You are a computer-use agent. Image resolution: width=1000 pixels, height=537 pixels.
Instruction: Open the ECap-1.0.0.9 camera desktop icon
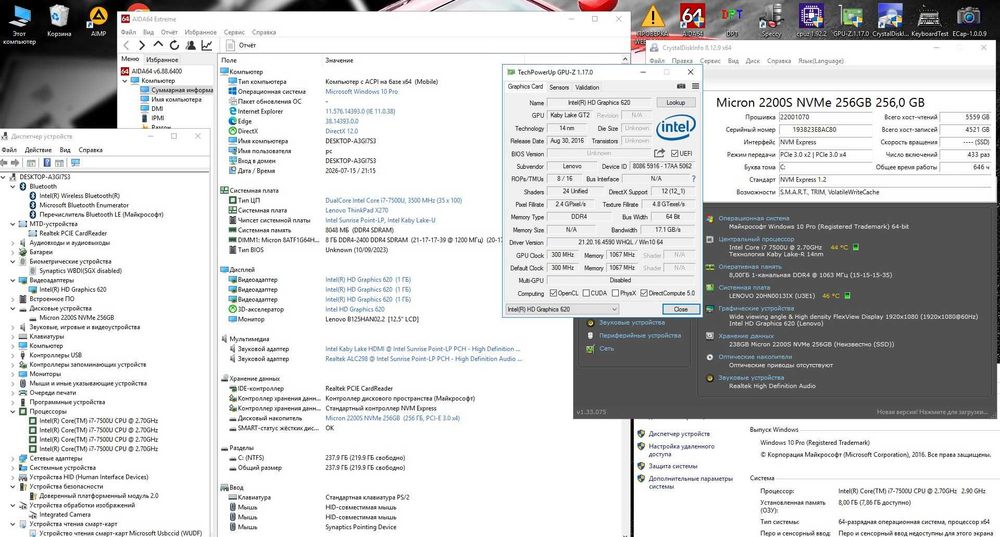969,21
